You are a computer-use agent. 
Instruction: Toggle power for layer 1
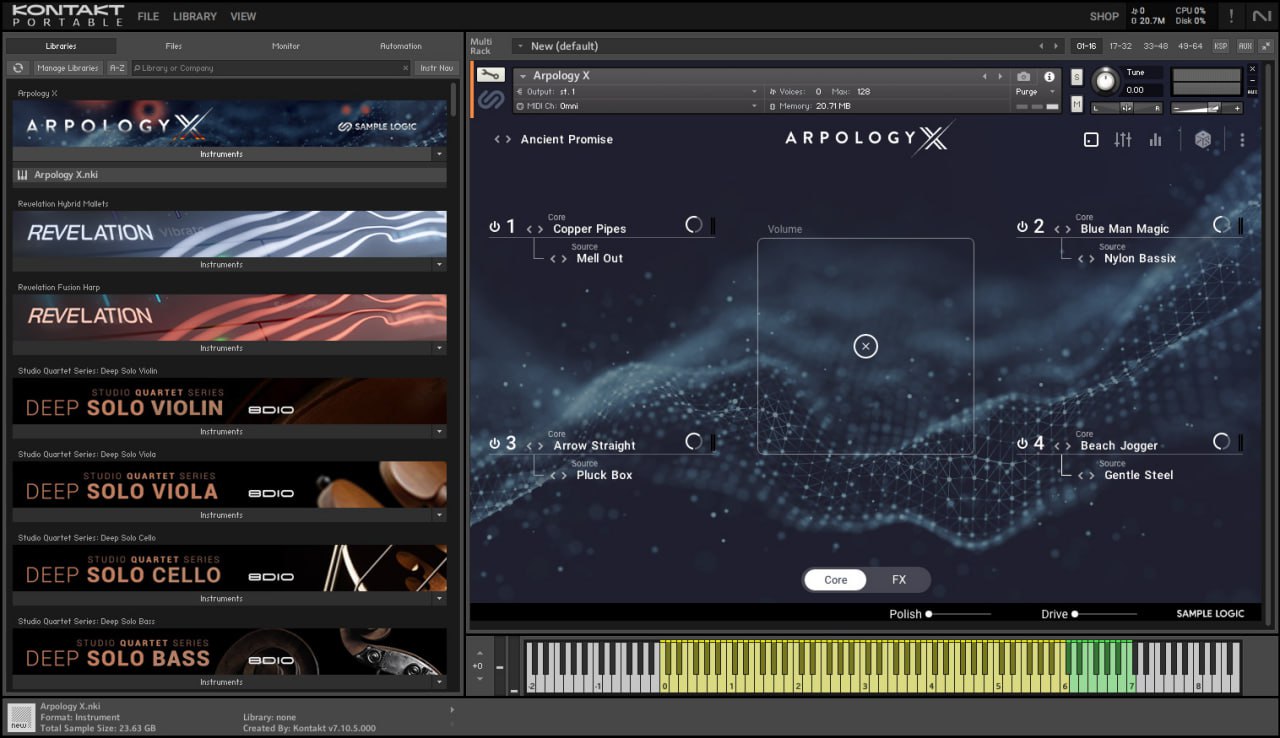495,227
